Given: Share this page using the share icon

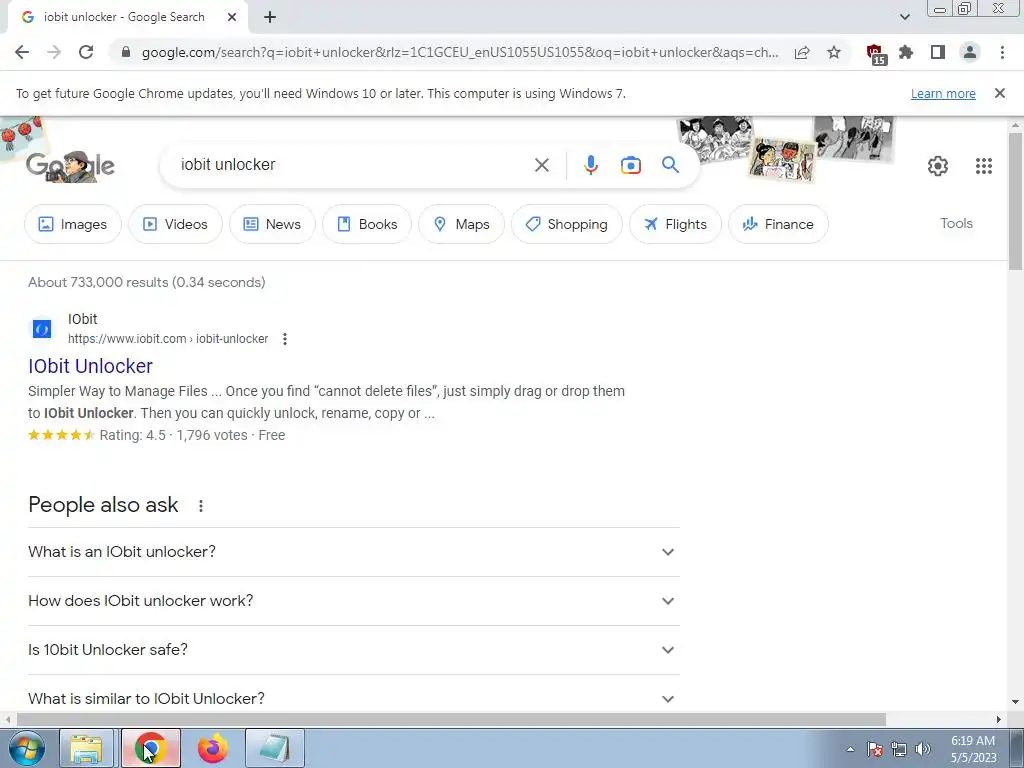Looking at the screenshot, I should 802,52.
